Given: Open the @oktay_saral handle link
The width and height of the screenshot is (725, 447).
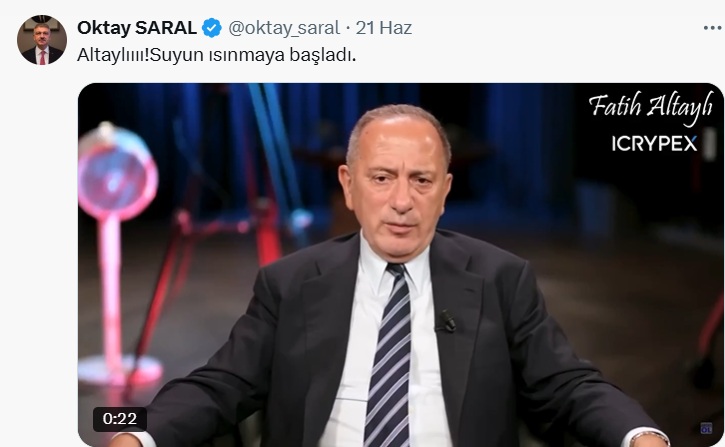Looking at the screenshot, I should [284, 28].
